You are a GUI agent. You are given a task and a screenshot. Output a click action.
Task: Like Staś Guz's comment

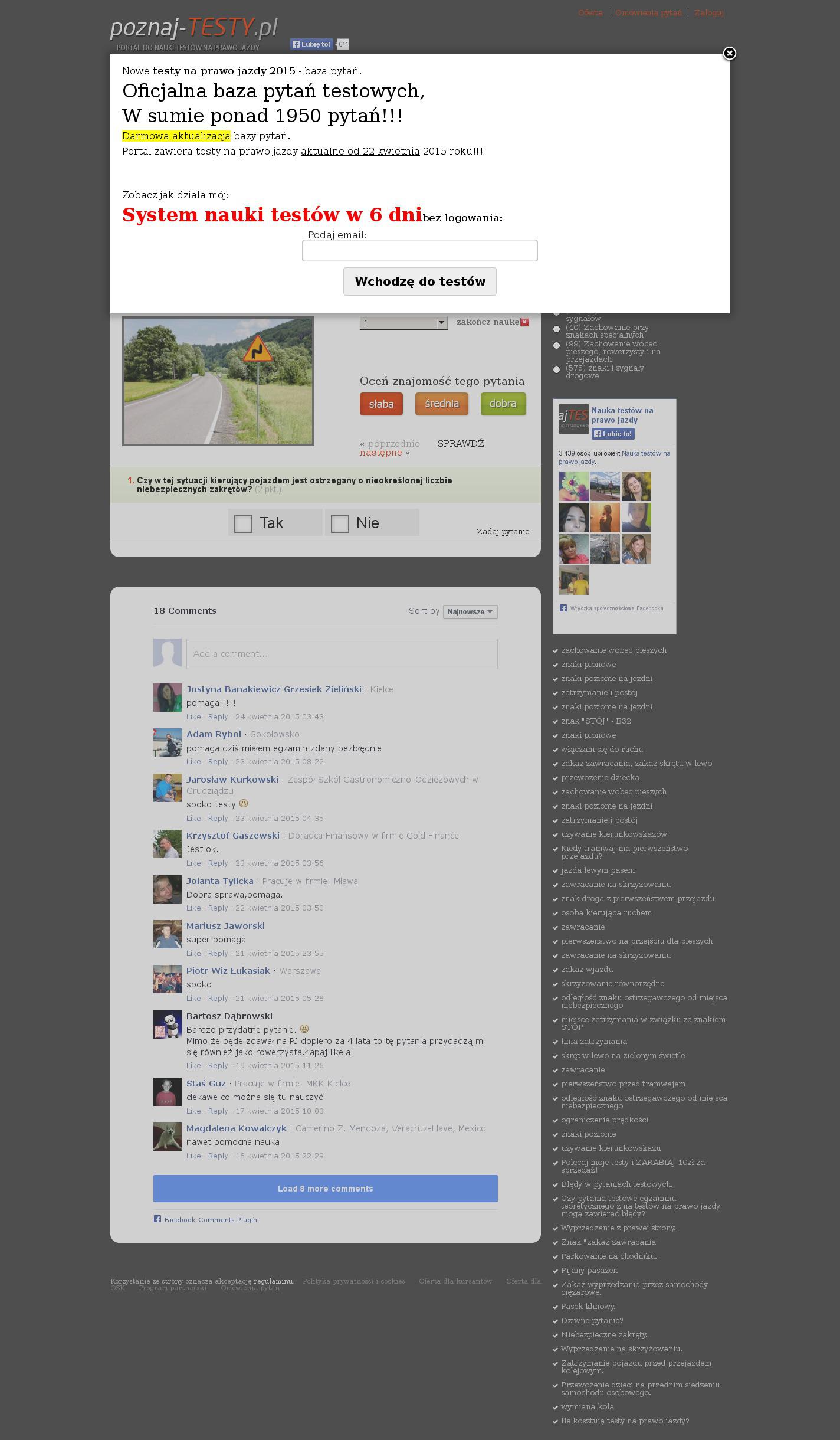[193, 1111]
